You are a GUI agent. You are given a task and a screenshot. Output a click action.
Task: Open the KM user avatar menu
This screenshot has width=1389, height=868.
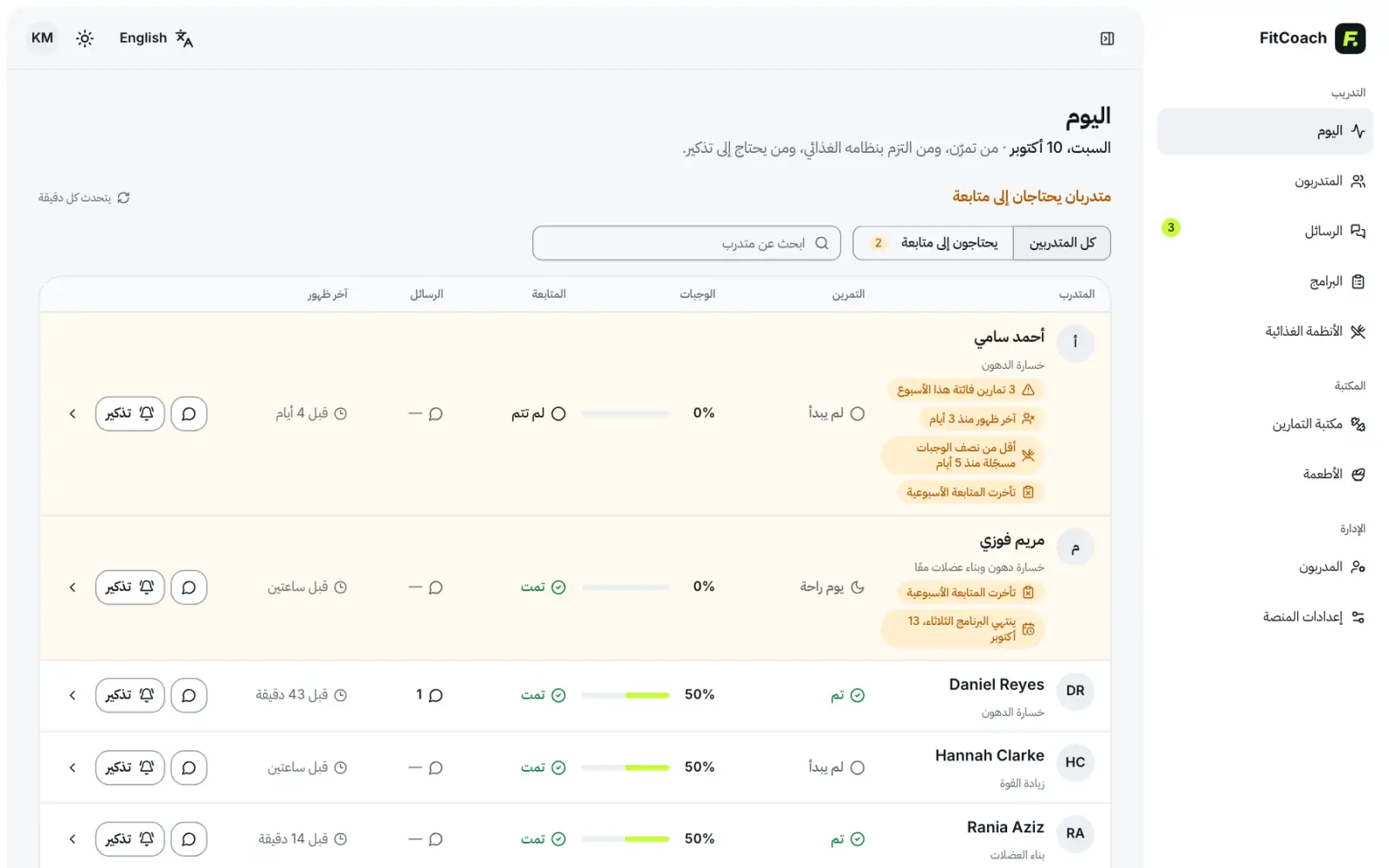[x=42, y=38]
